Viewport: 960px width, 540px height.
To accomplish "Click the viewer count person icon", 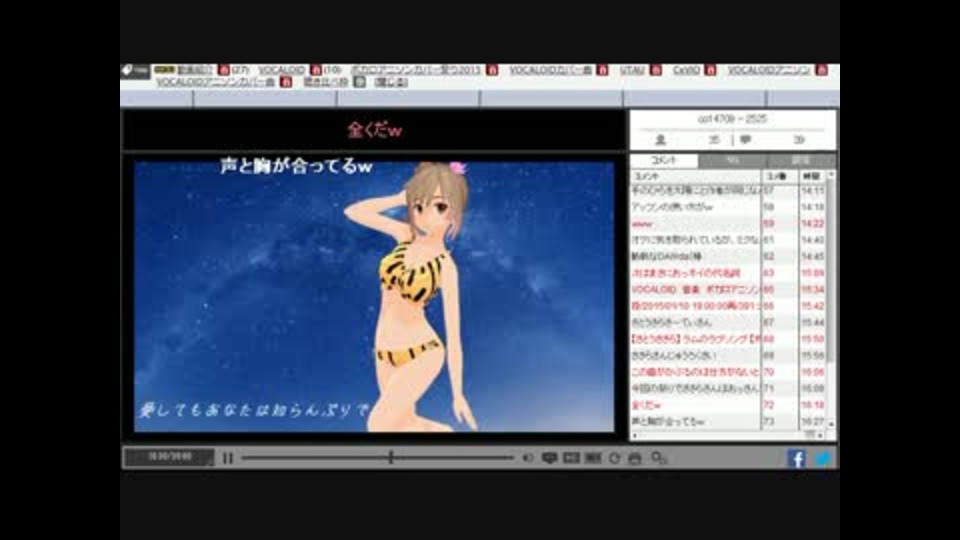I will pos(660,140).
